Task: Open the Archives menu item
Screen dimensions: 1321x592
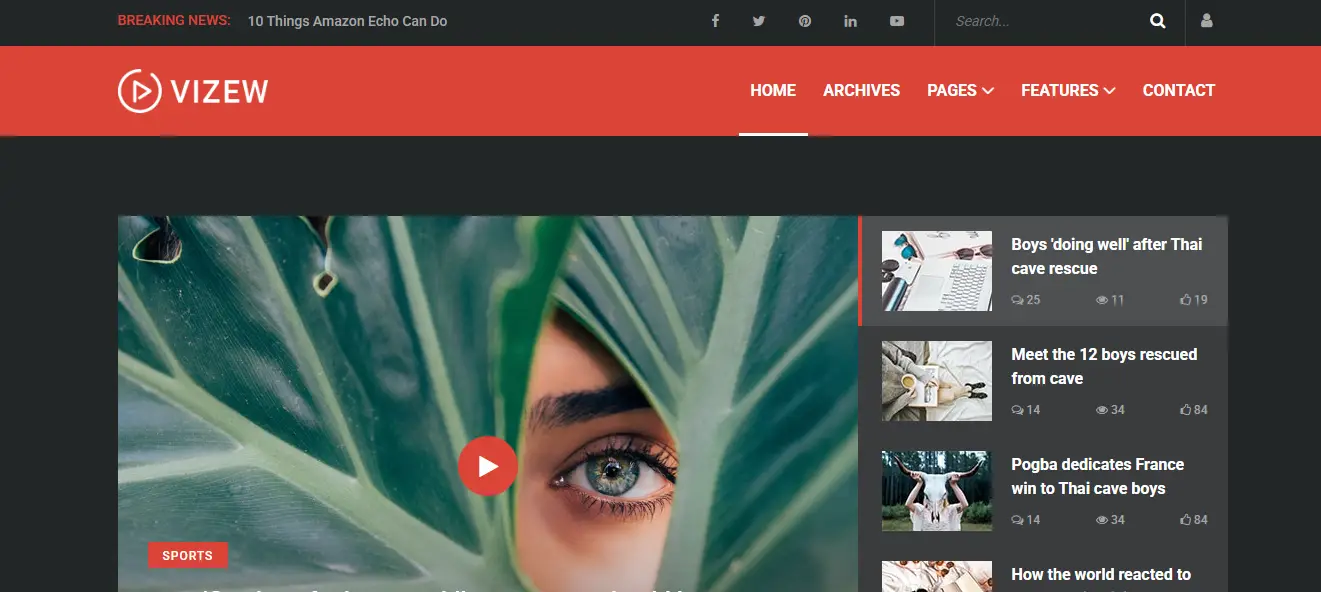Action: click(x=861, y=90)
